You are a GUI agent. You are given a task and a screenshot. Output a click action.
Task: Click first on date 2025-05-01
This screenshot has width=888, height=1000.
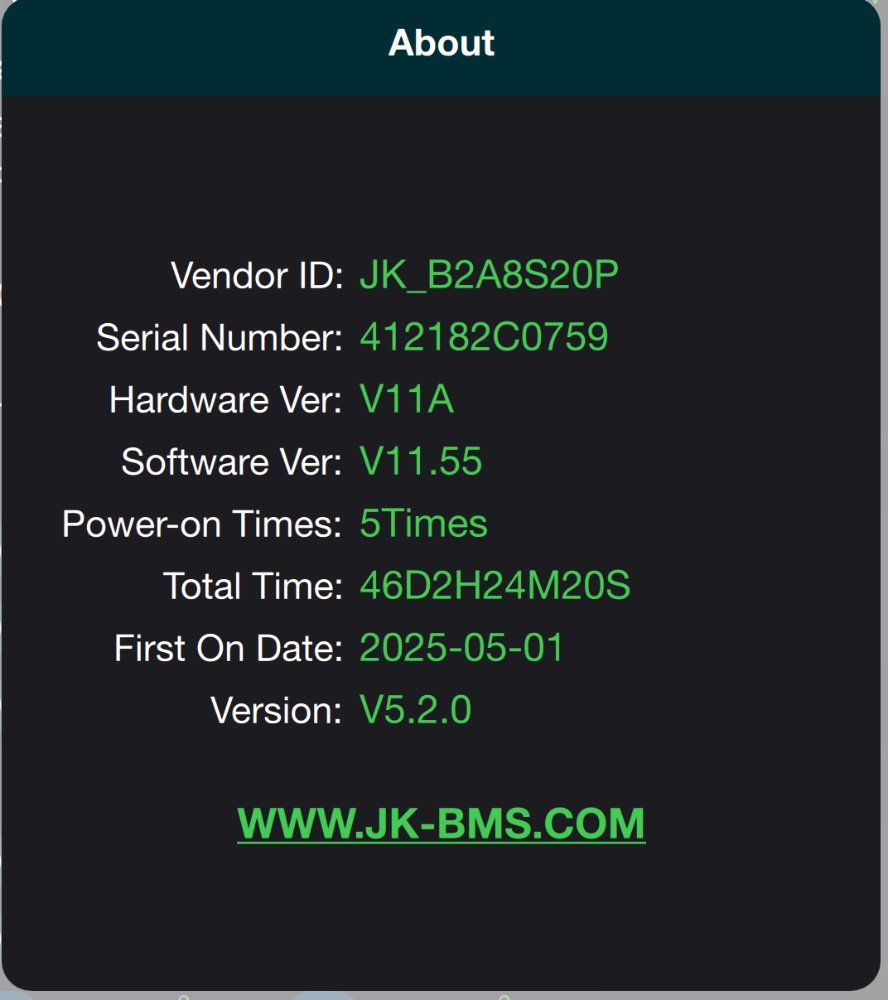(x=462, y=648)
